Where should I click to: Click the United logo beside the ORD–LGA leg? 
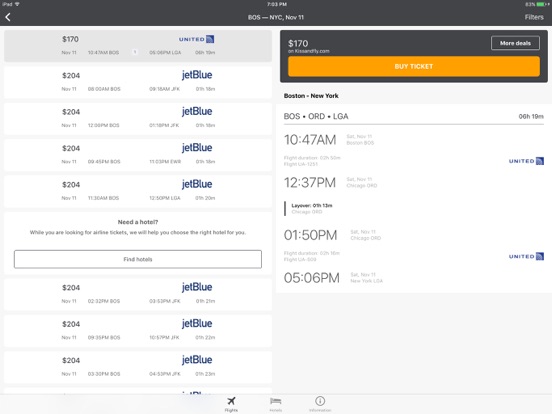point(526,256)
